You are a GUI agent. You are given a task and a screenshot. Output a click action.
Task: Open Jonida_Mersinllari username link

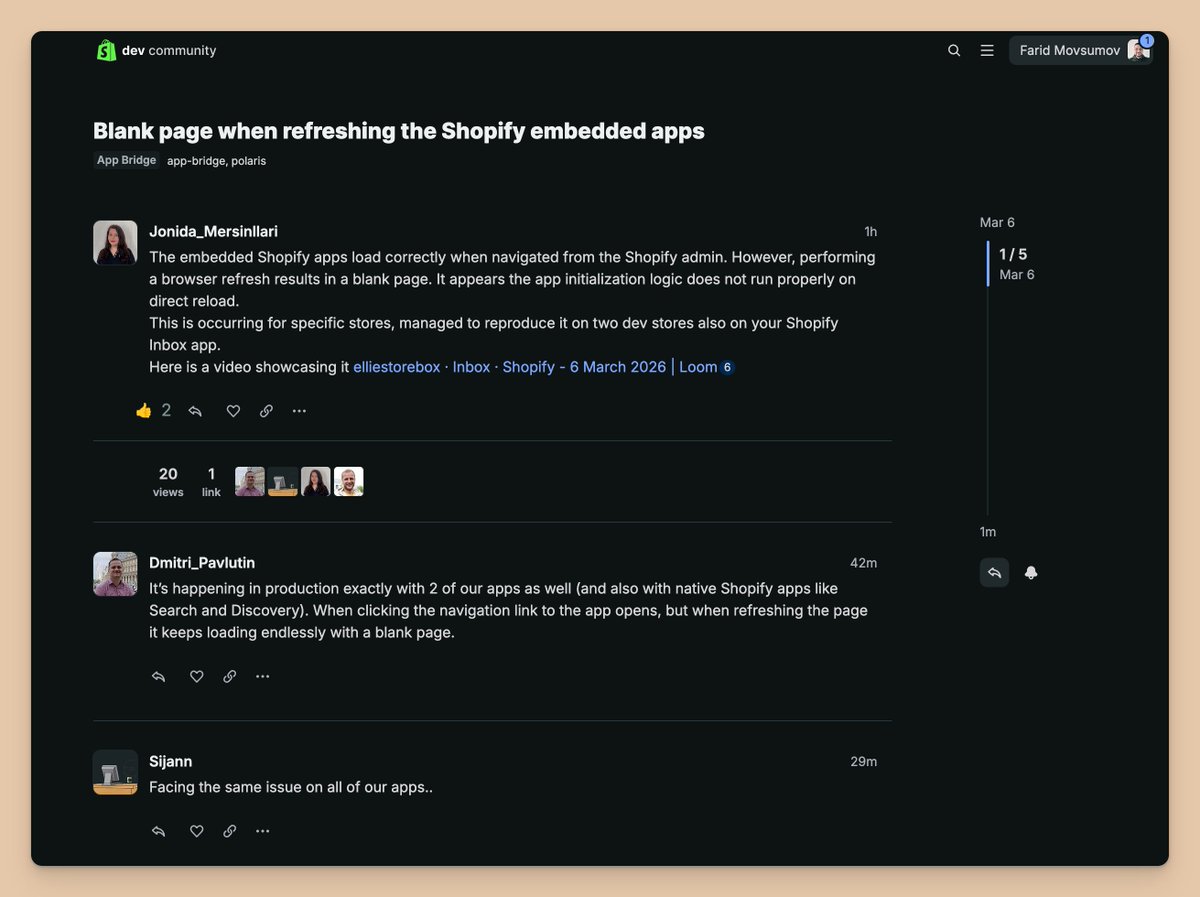[x=213, y=231]
